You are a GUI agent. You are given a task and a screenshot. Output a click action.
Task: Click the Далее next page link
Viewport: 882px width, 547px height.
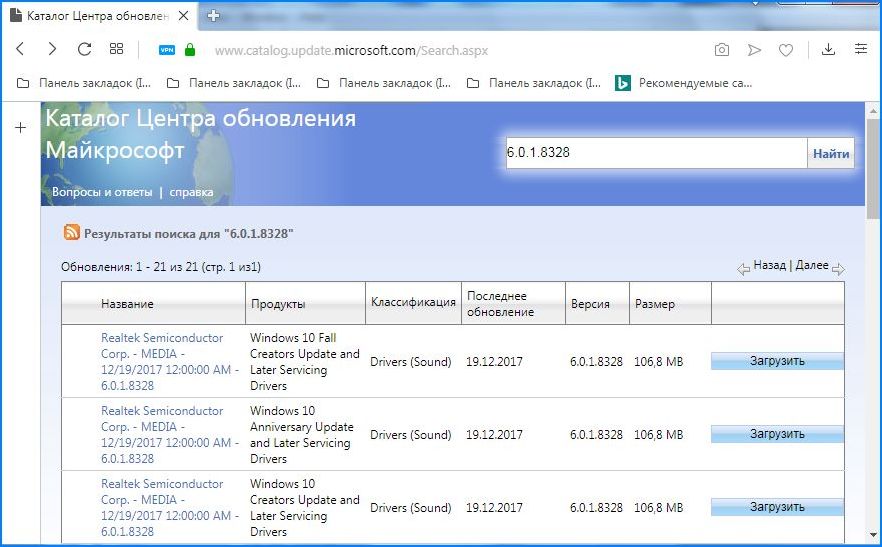[812, 265]
